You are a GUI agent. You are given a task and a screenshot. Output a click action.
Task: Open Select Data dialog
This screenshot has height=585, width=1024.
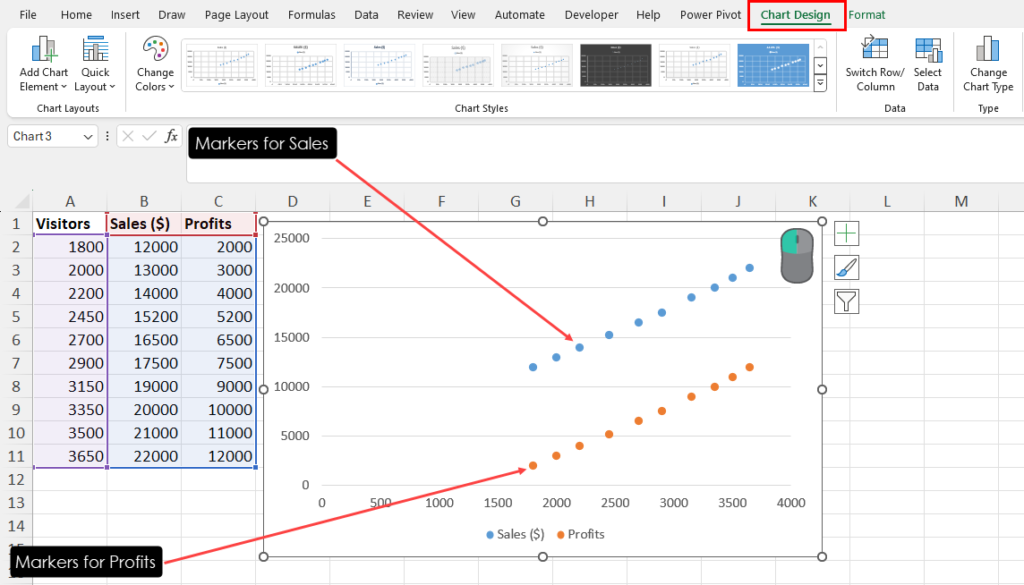point(927,65)
